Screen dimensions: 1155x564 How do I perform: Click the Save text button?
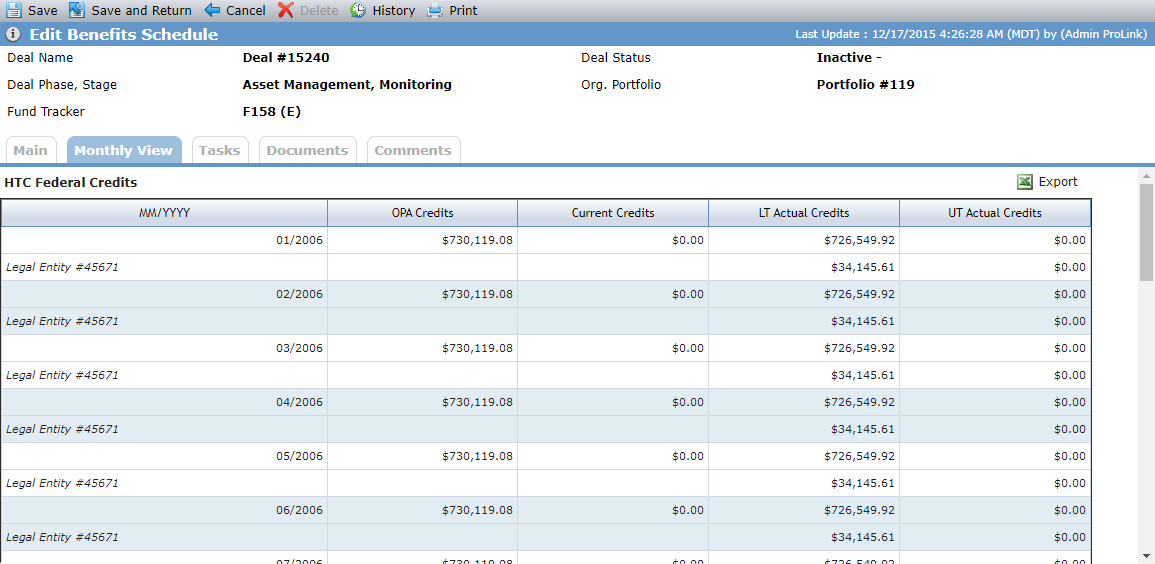point(43,11)
